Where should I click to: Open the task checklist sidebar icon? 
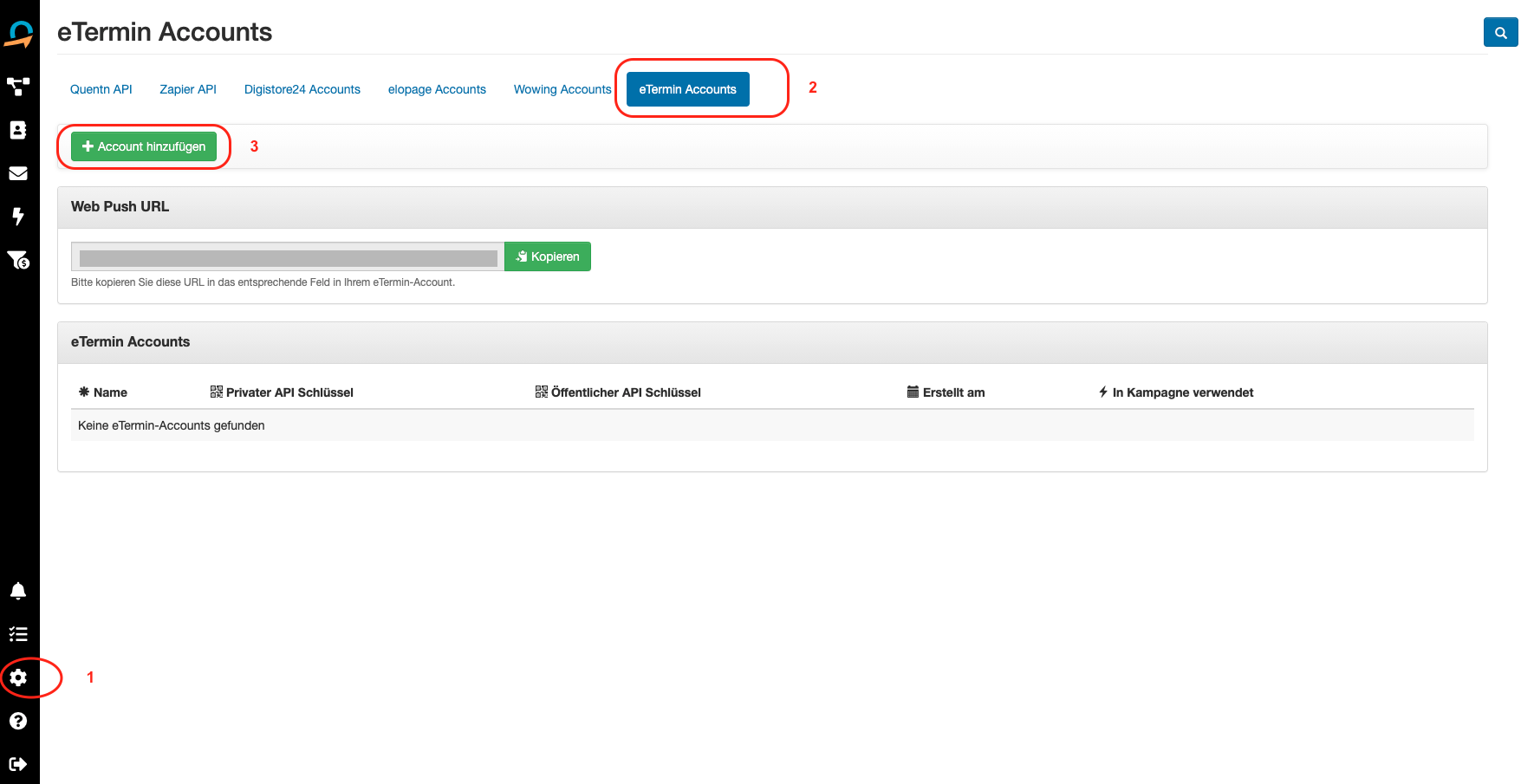(18, 634)
